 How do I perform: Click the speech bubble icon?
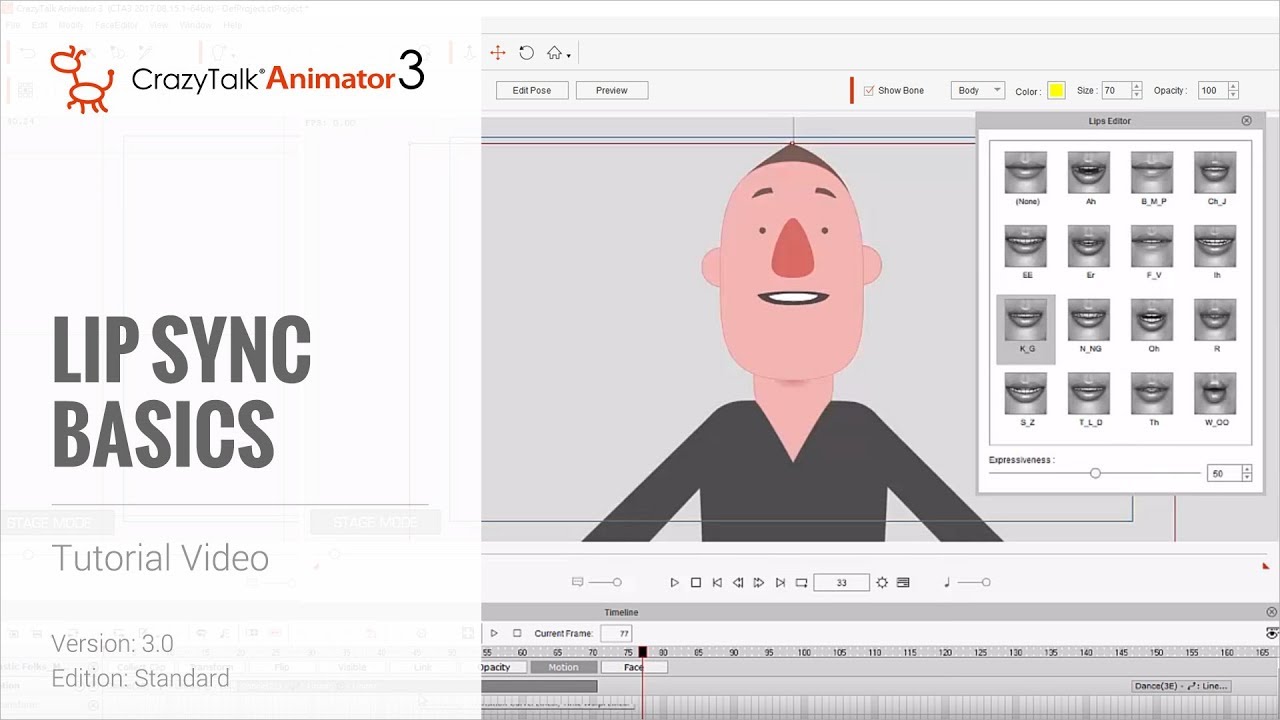577,582
